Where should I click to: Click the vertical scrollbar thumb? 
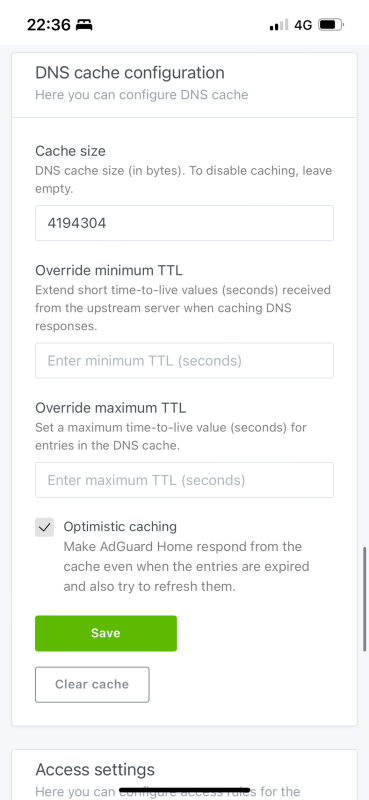(x=365, y=599)
